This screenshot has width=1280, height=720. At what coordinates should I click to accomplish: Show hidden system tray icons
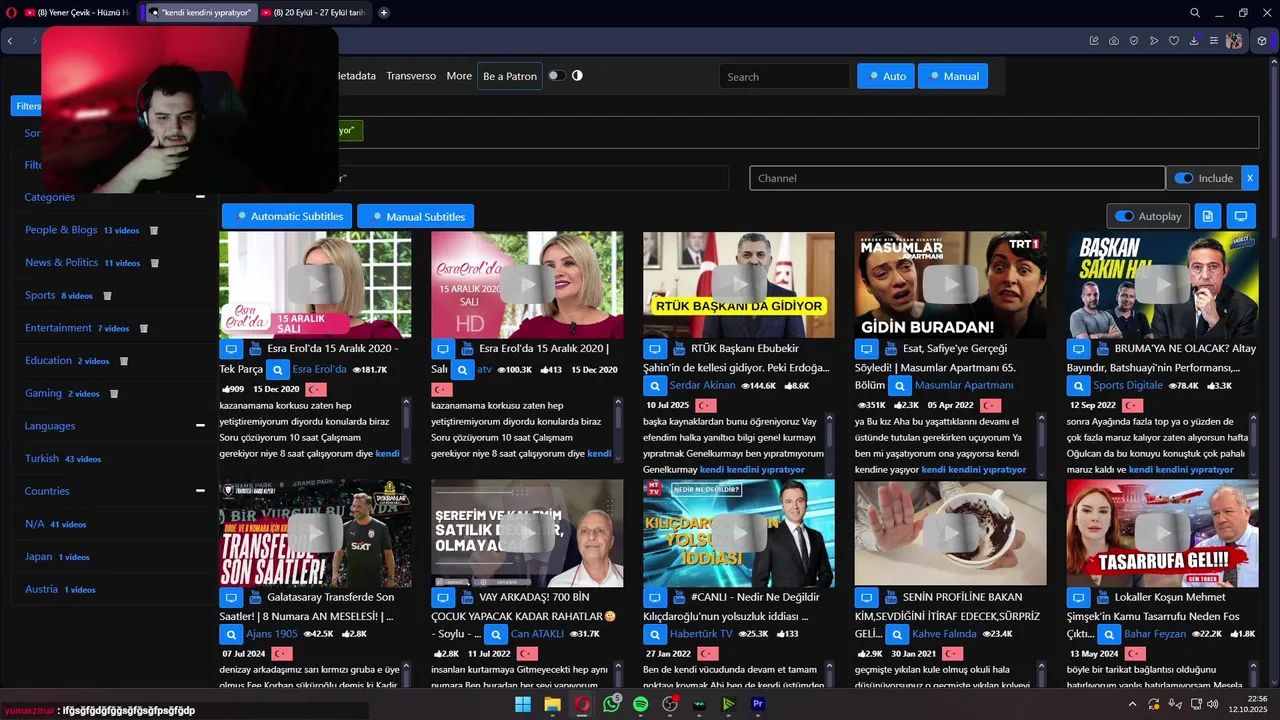1133,704
